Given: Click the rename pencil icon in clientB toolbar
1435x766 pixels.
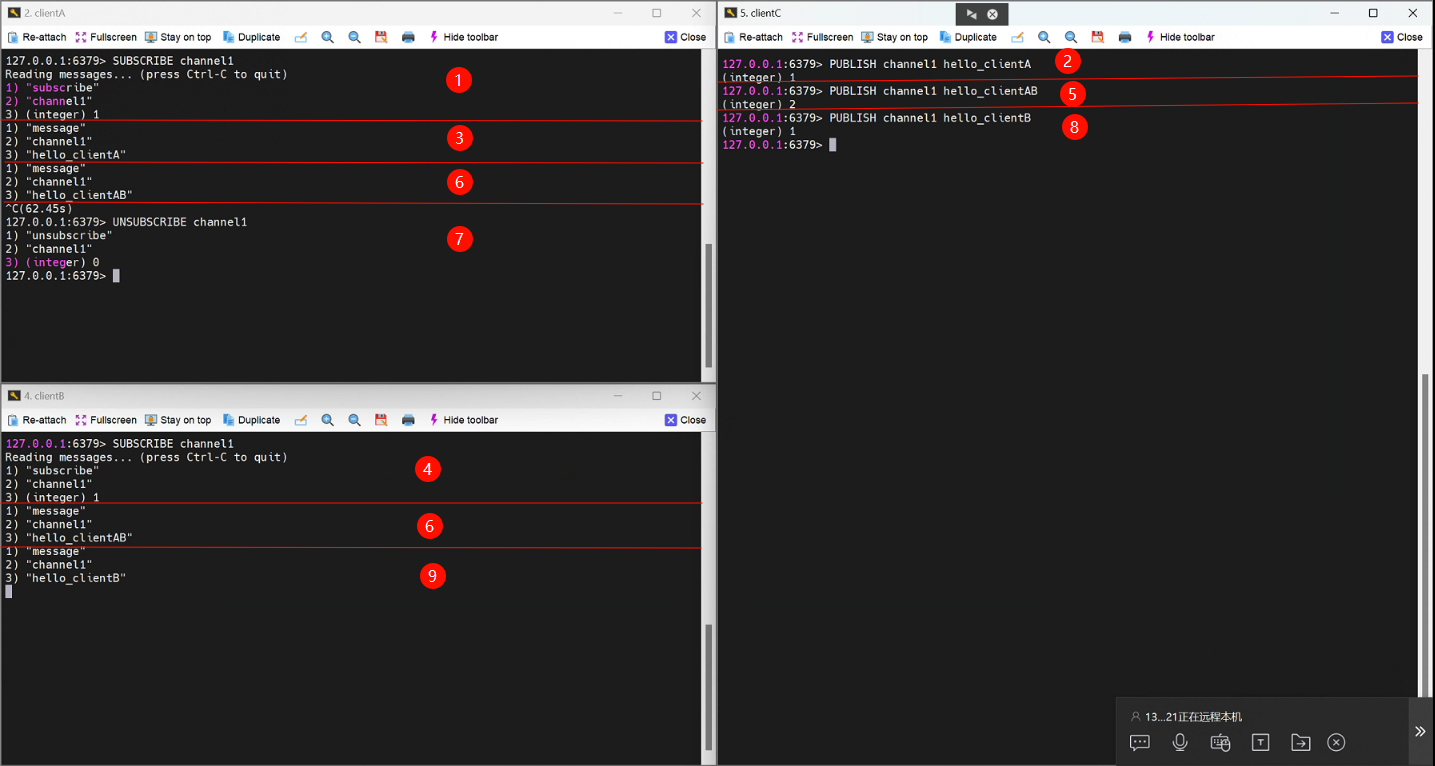Looking at the screenshot, I should click(301, 420).
